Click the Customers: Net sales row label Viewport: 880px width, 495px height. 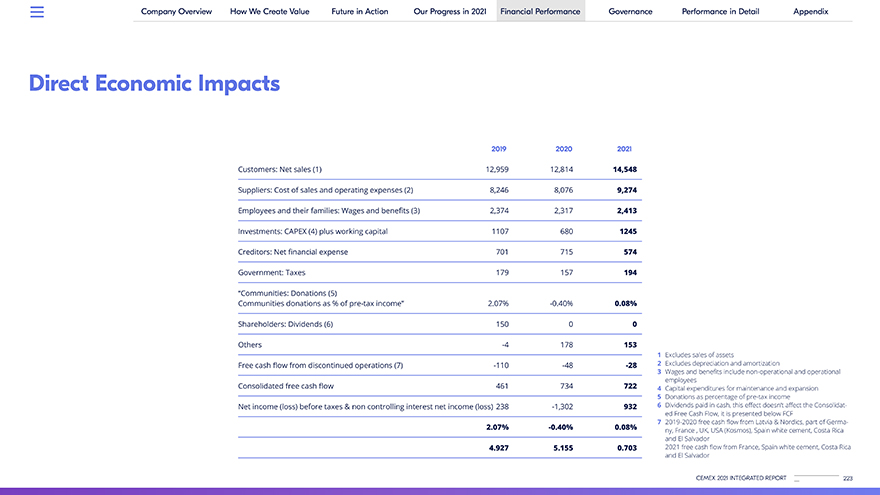(x=280, y=169)
